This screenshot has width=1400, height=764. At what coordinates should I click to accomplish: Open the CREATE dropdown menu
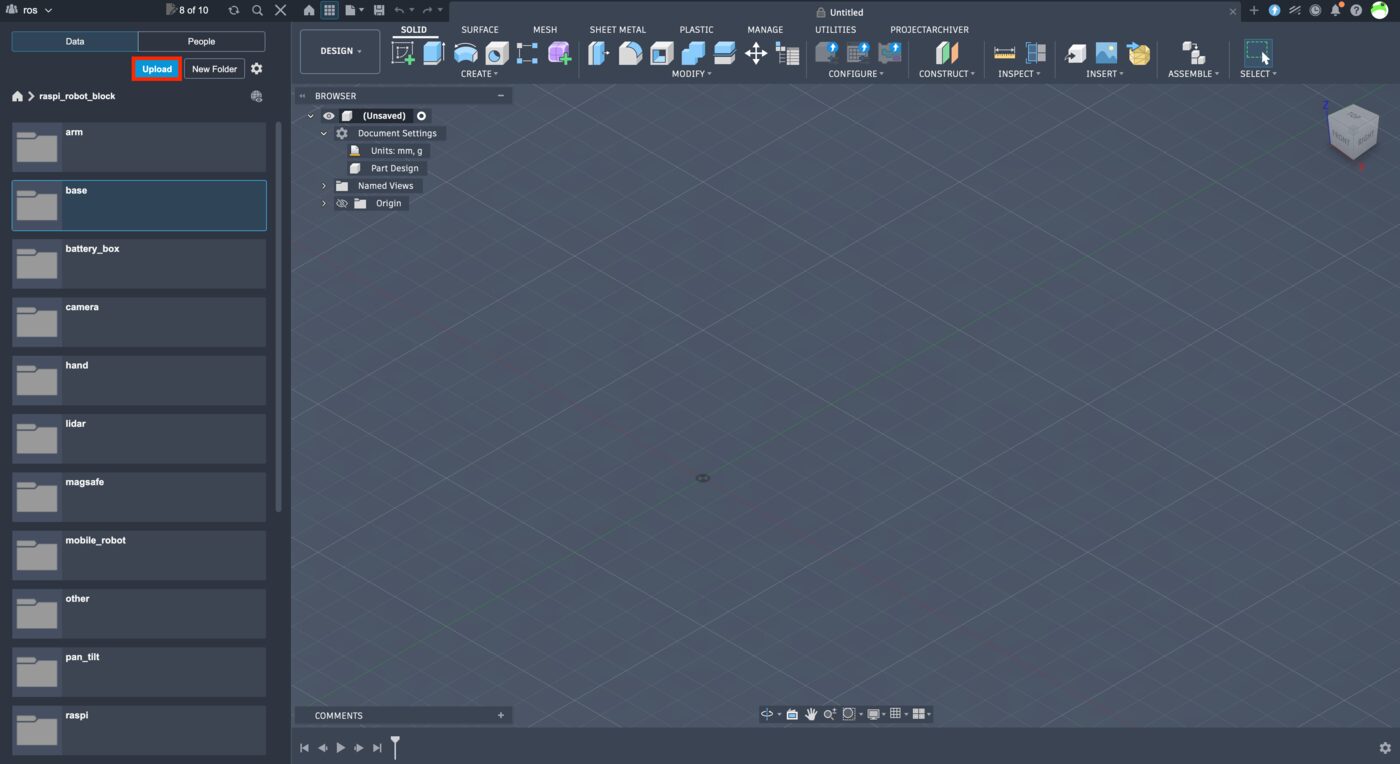tap(479, 74)
